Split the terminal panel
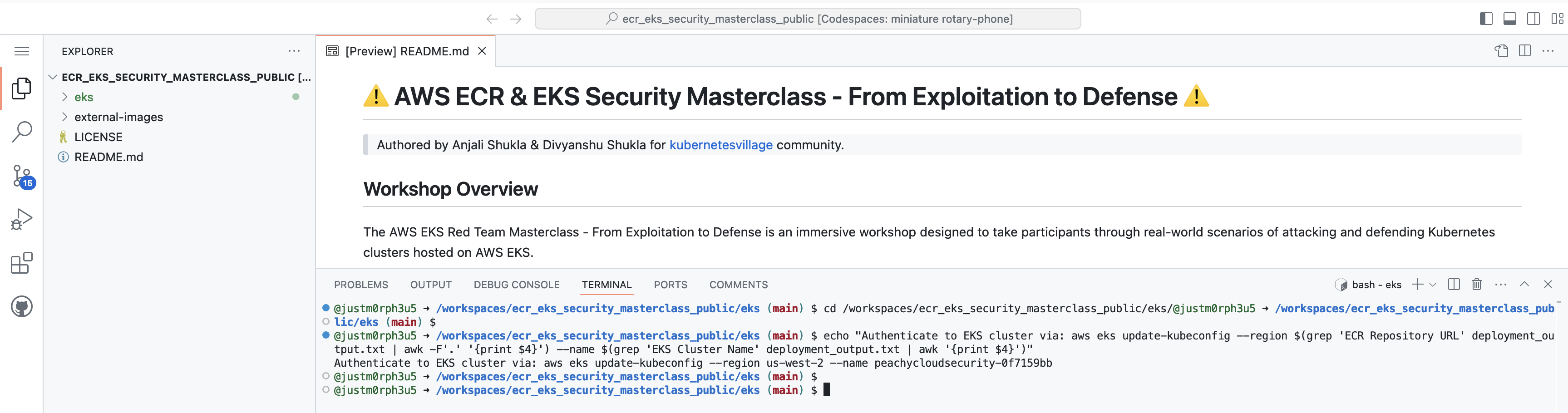The height and width of the screenshot is (413, 1568). (1454, 285)
